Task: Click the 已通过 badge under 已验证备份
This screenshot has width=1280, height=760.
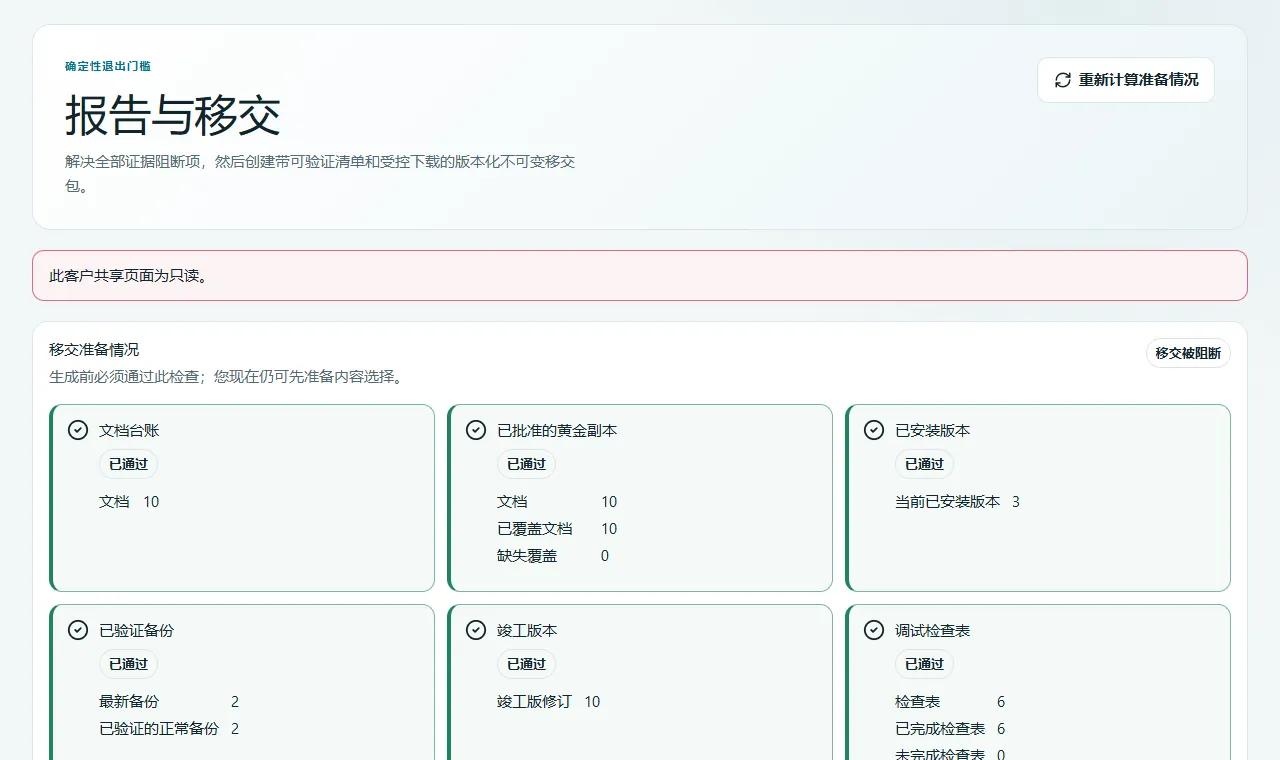Action: (x=128, y=664)
